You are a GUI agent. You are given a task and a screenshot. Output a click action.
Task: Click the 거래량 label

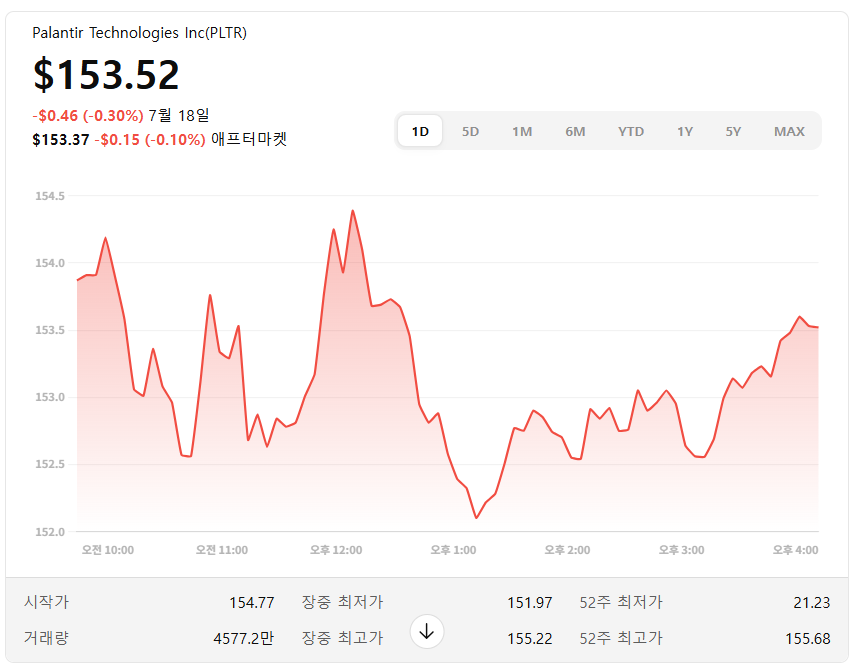click(x=46, y=638)
